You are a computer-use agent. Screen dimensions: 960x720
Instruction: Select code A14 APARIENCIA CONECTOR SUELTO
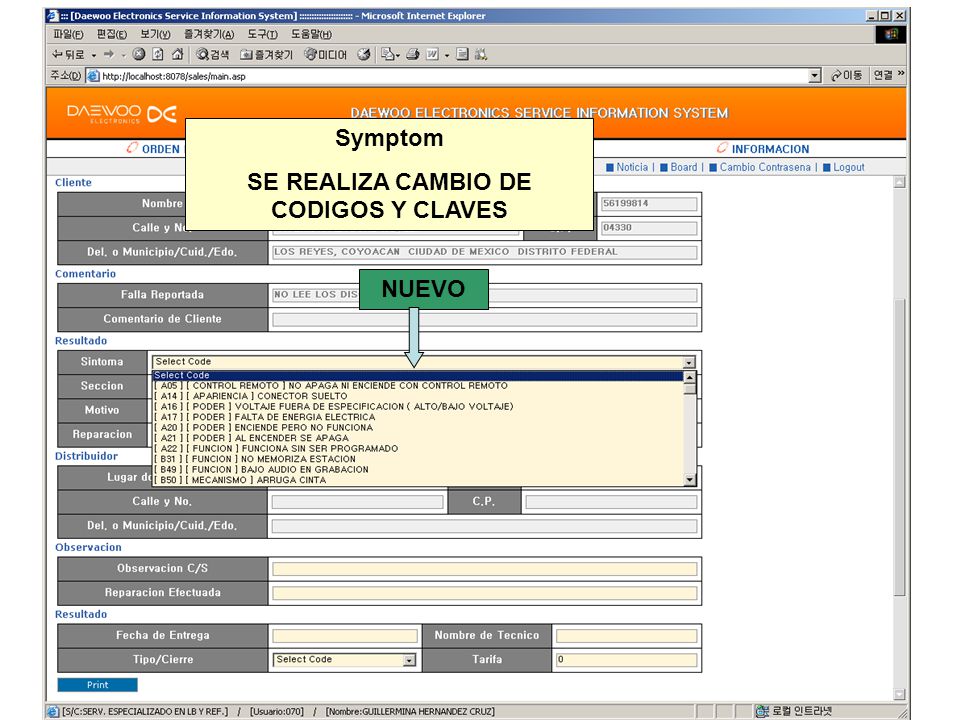(x=418, y=396)
